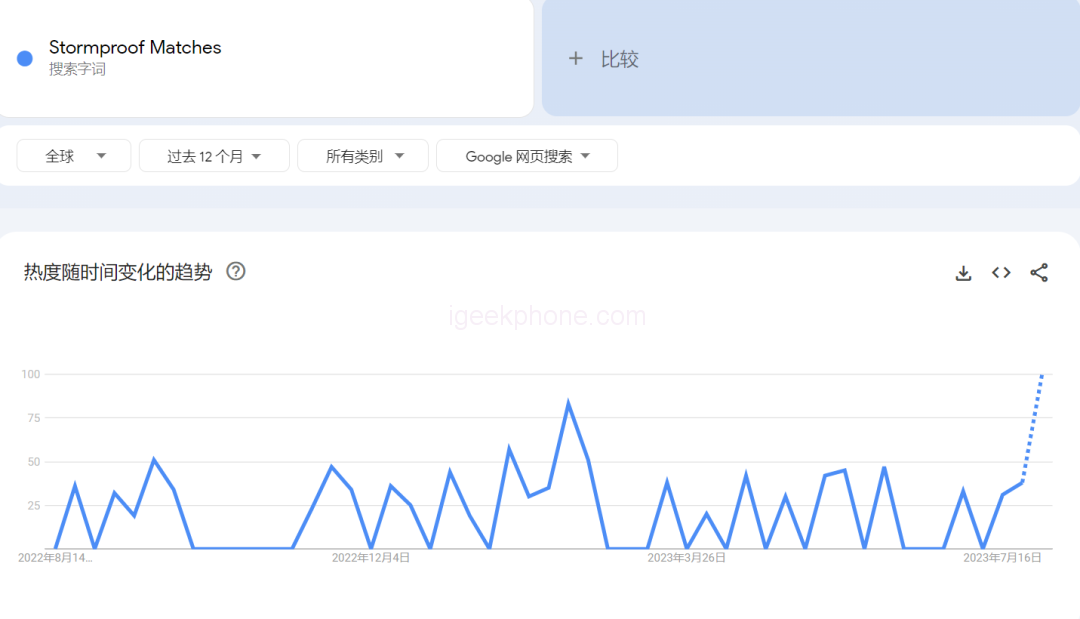Click the 搜索字词 subtitle under search term

(77, 70)
